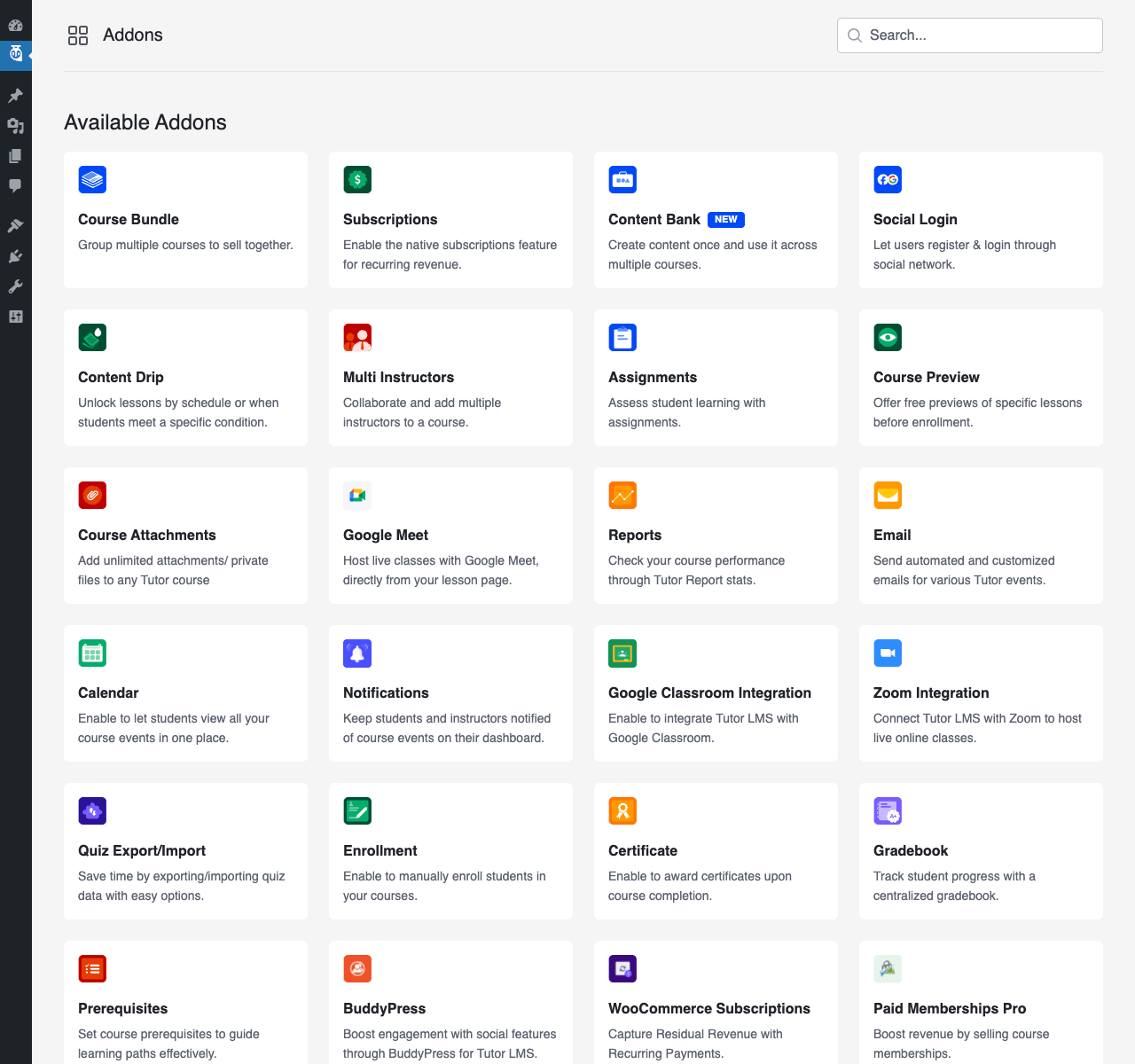Click the Course Attachments paperclip icon

pos(92,496)
